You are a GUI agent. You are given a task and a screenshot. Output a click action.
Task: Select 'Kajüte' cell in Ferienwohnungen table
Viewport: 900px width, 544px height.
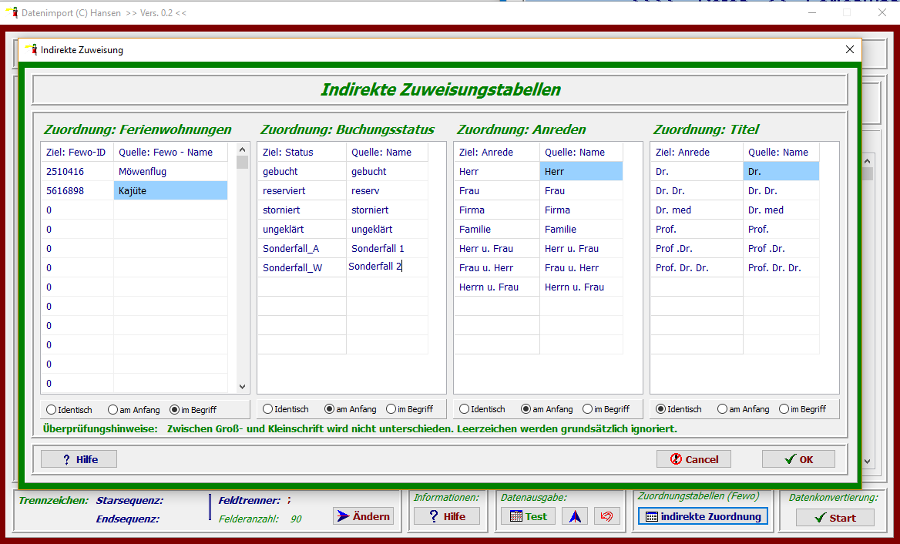click(x=170, y=190)
